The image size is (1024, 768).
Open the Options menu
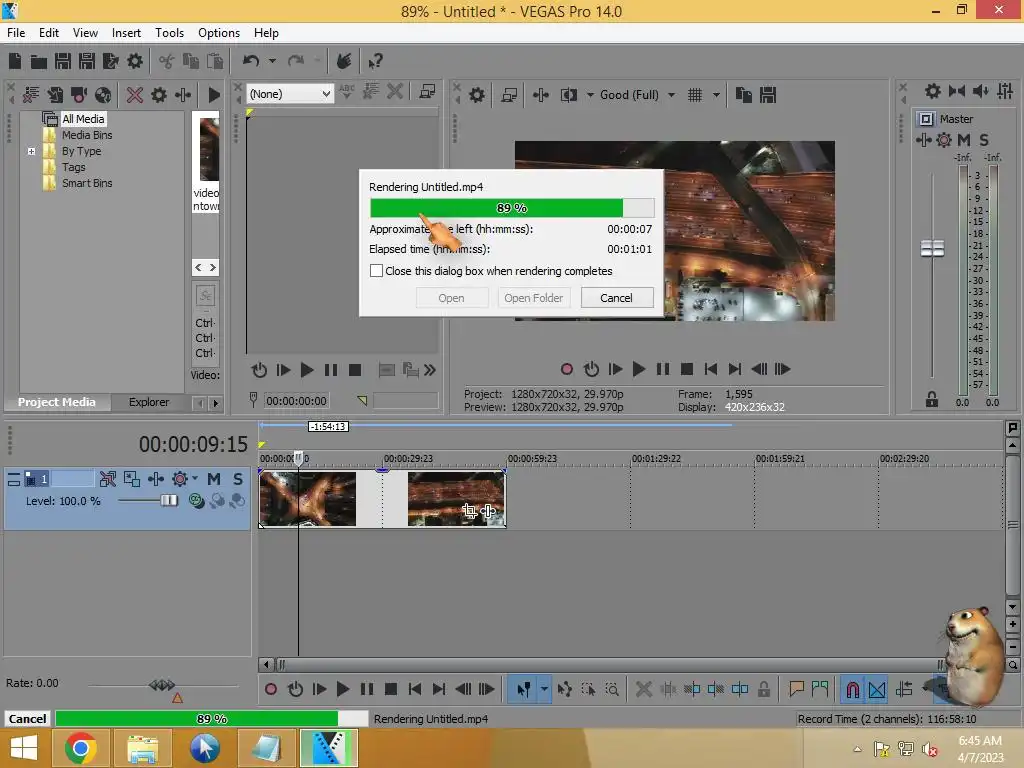(x=219, y=33)
